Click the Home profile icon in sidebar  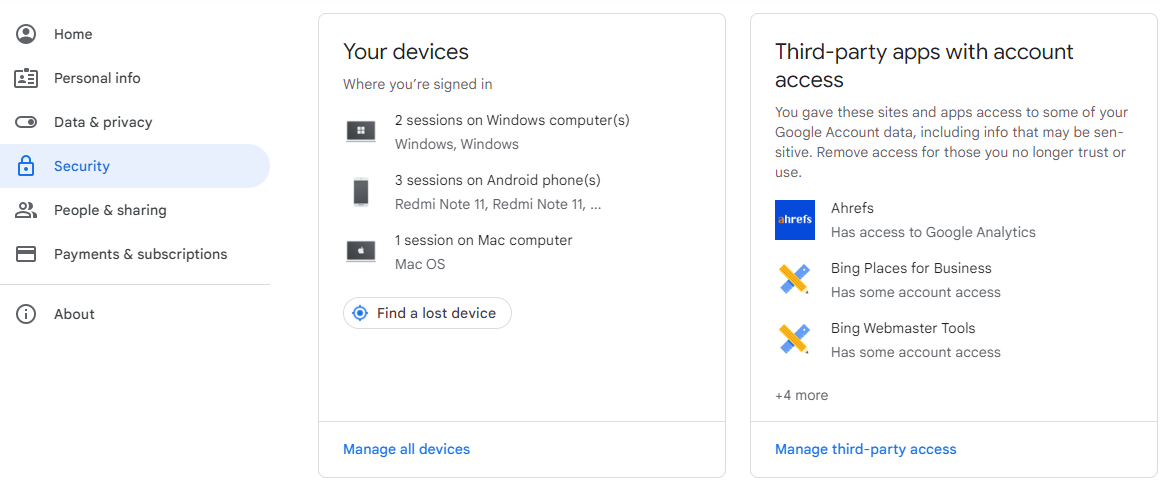click(x=26, y=34)
